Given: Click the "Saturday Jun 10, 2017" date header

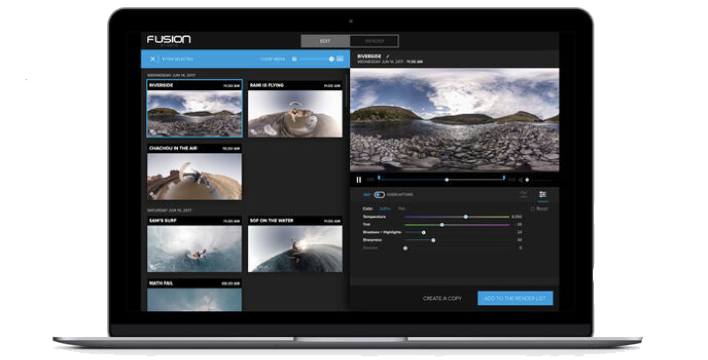Looking at the screenshot, I should coord(169,210).
